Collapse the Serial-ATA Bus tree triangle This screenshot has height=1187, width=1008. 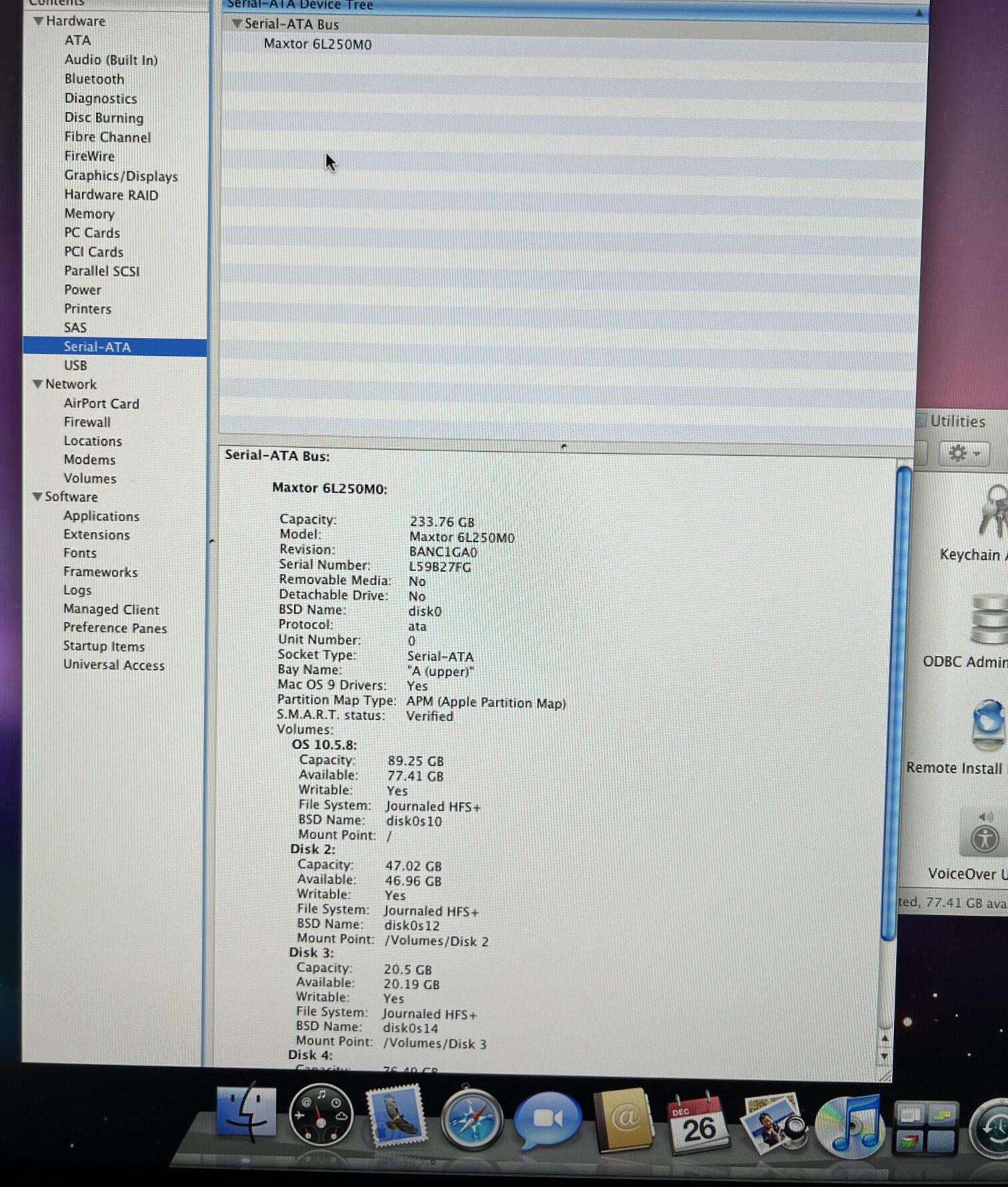pos(236,24)
